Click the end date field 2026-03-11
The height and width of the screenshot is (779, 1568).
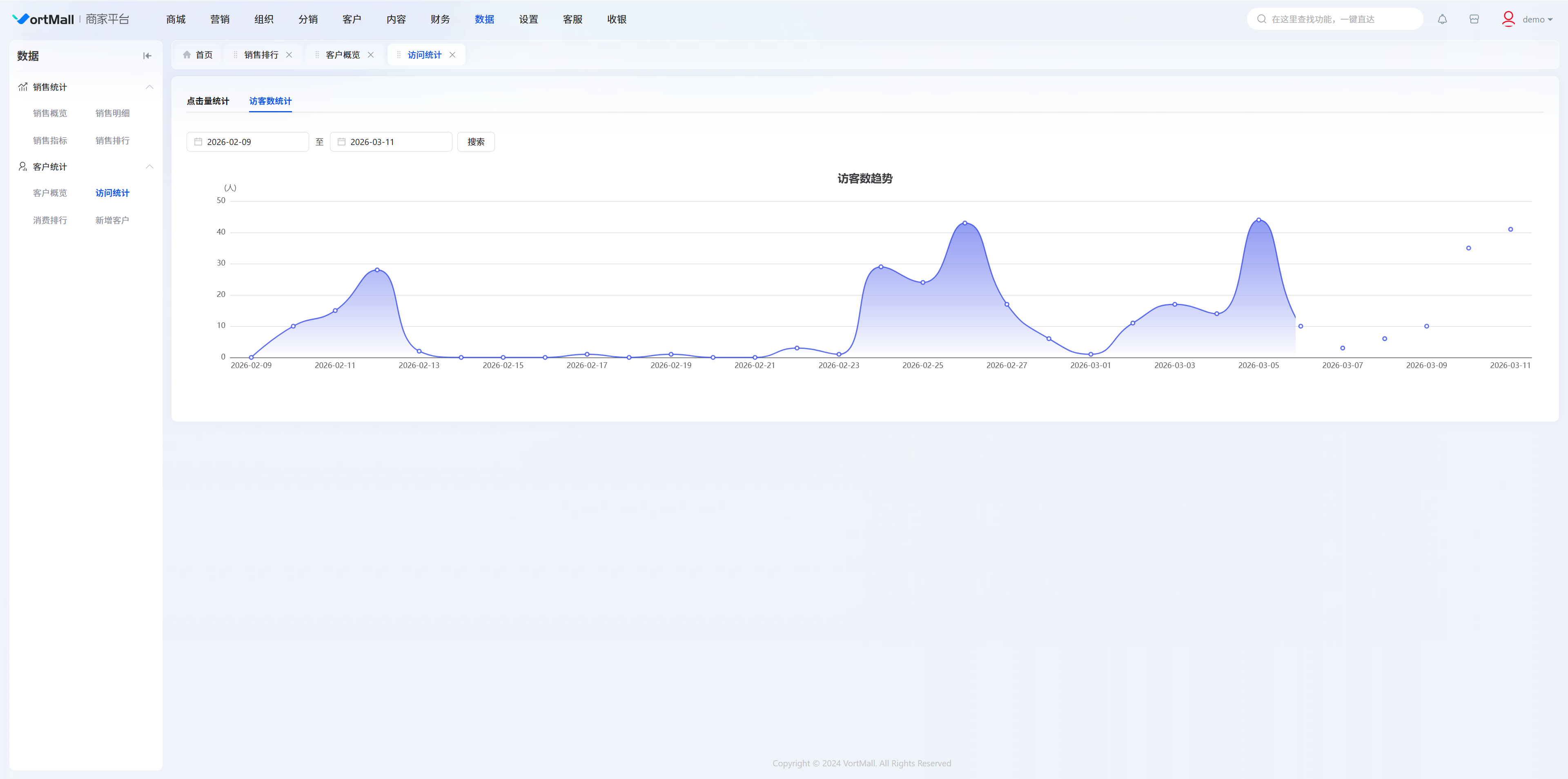point(391,142)
